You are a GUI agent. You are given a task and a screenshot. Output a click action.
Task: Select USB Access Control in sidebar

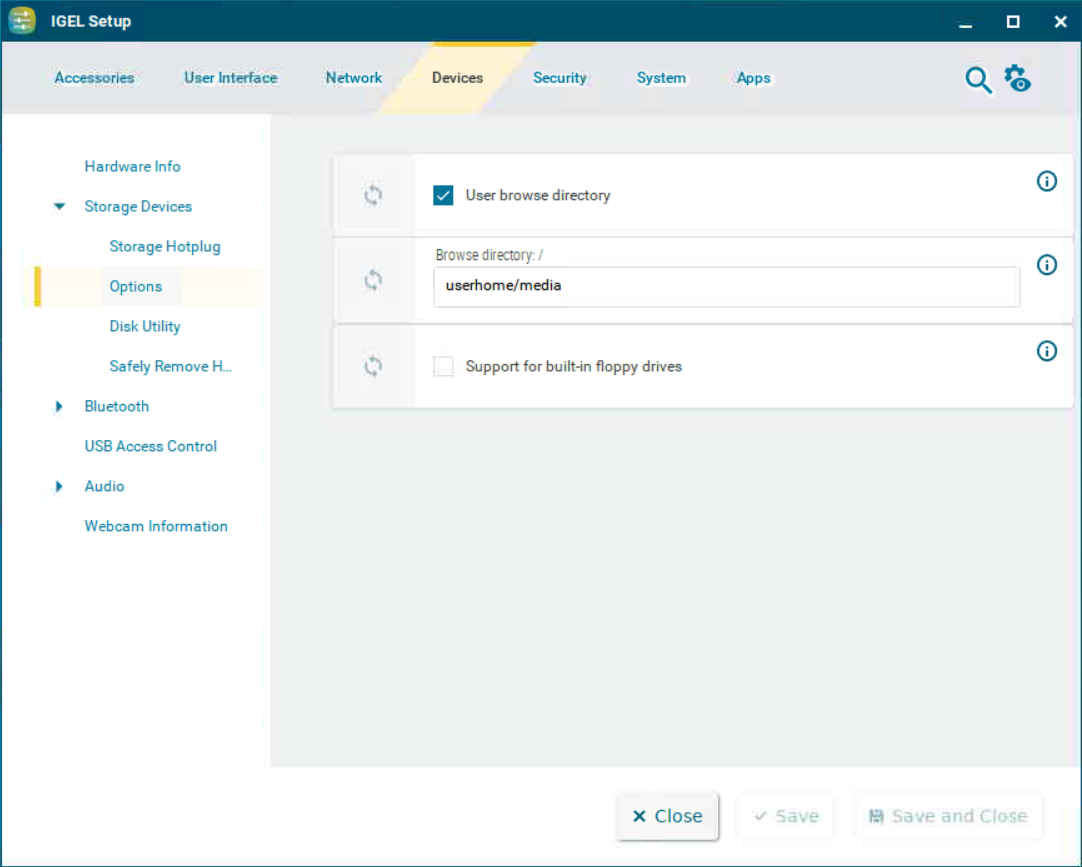[x=150, y=447]
